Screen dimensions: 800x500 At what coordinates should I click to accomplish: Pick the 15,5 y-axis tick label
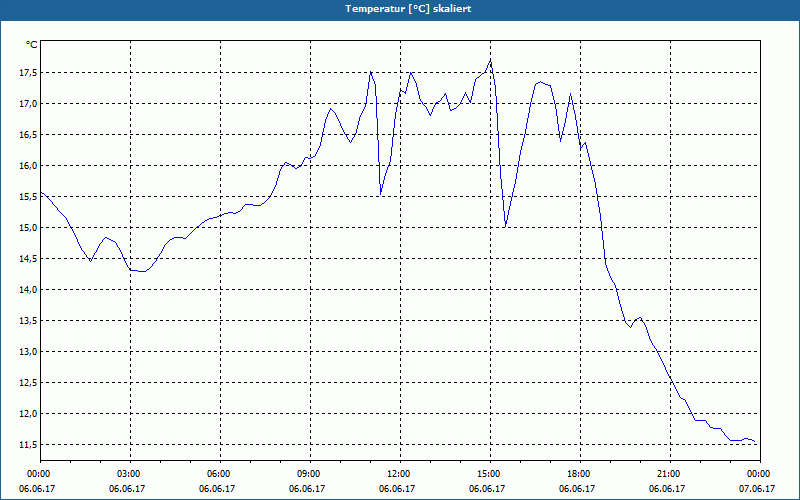[28, 197]
